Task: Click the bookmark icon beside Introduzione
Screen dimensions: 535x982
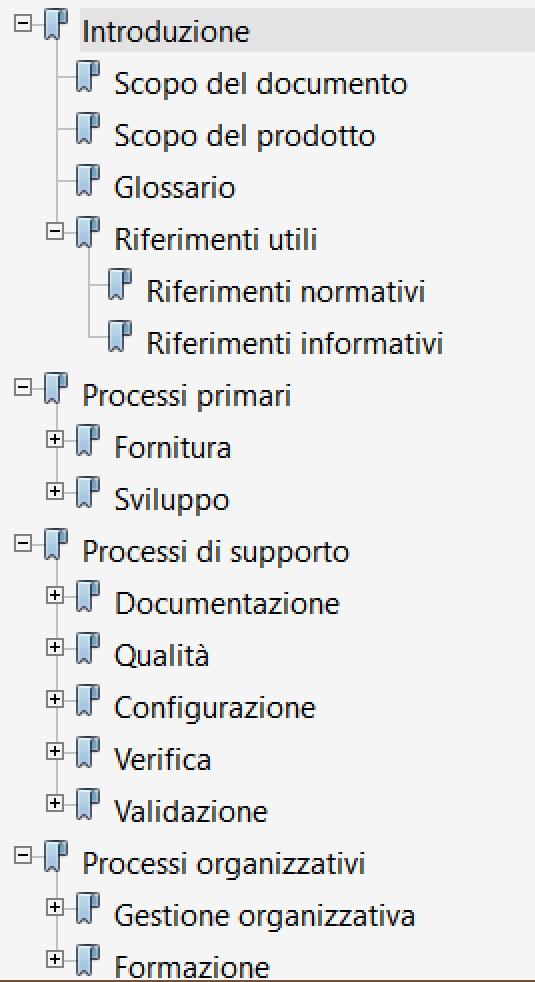Action: pyautogui.click(x=56, y=27)
